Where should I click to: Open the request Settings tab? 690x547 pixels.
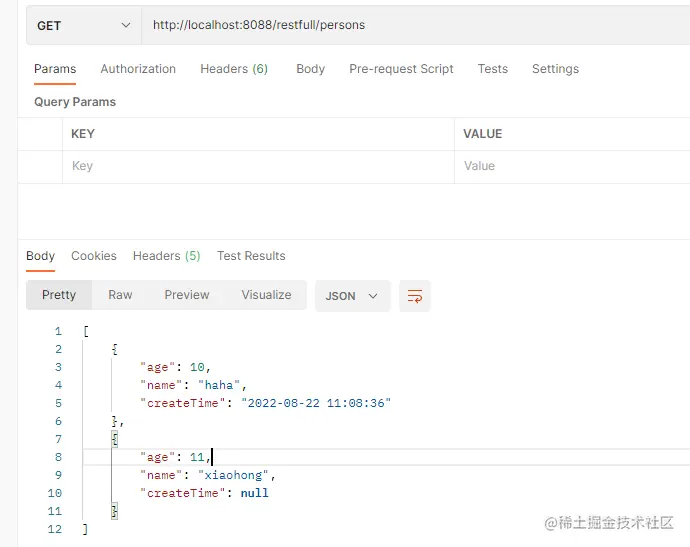[555, 69]
